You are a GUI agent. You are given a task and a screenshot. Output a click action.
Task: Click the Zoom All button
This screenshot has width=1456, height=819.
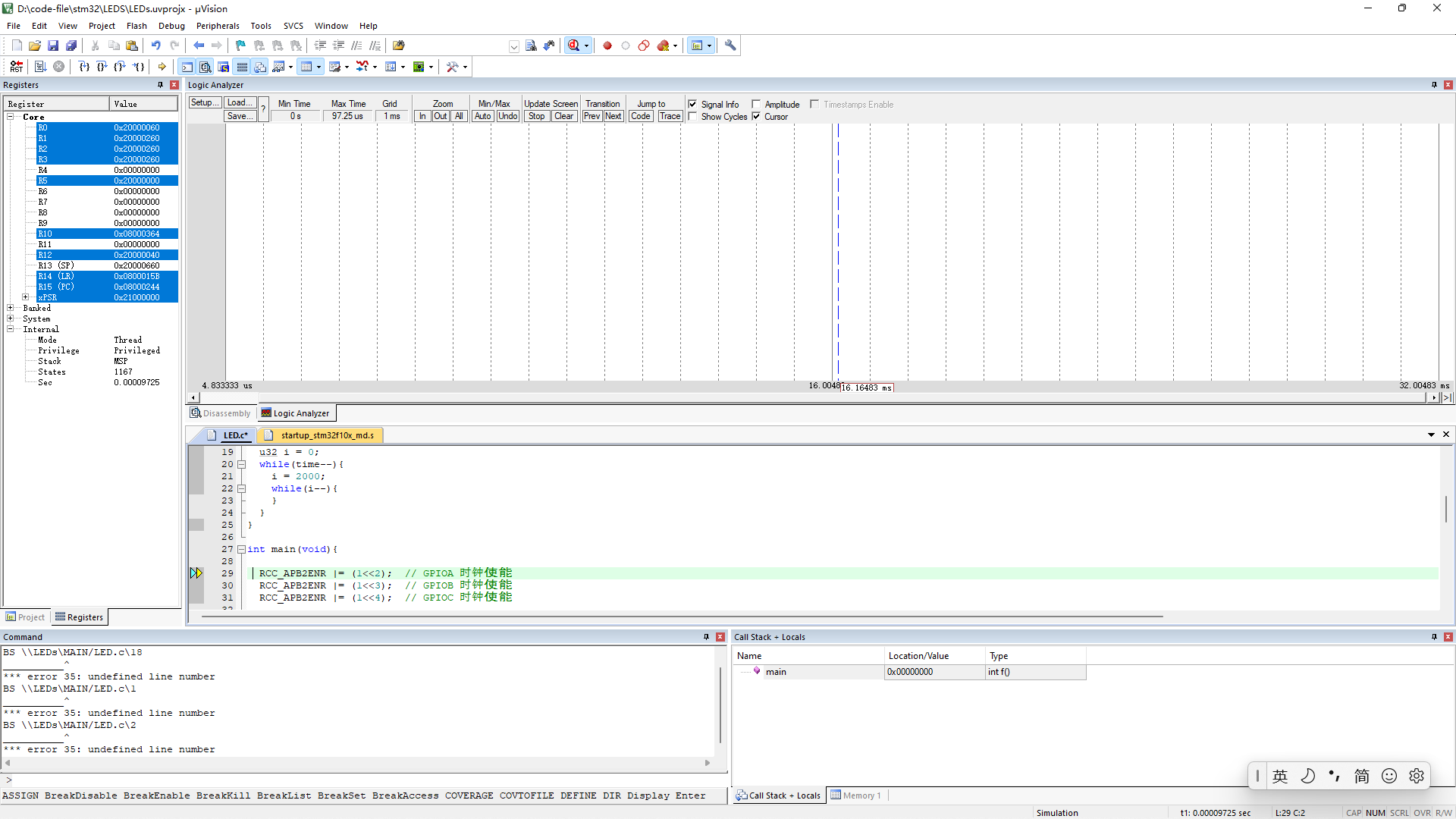click(460, 116)
